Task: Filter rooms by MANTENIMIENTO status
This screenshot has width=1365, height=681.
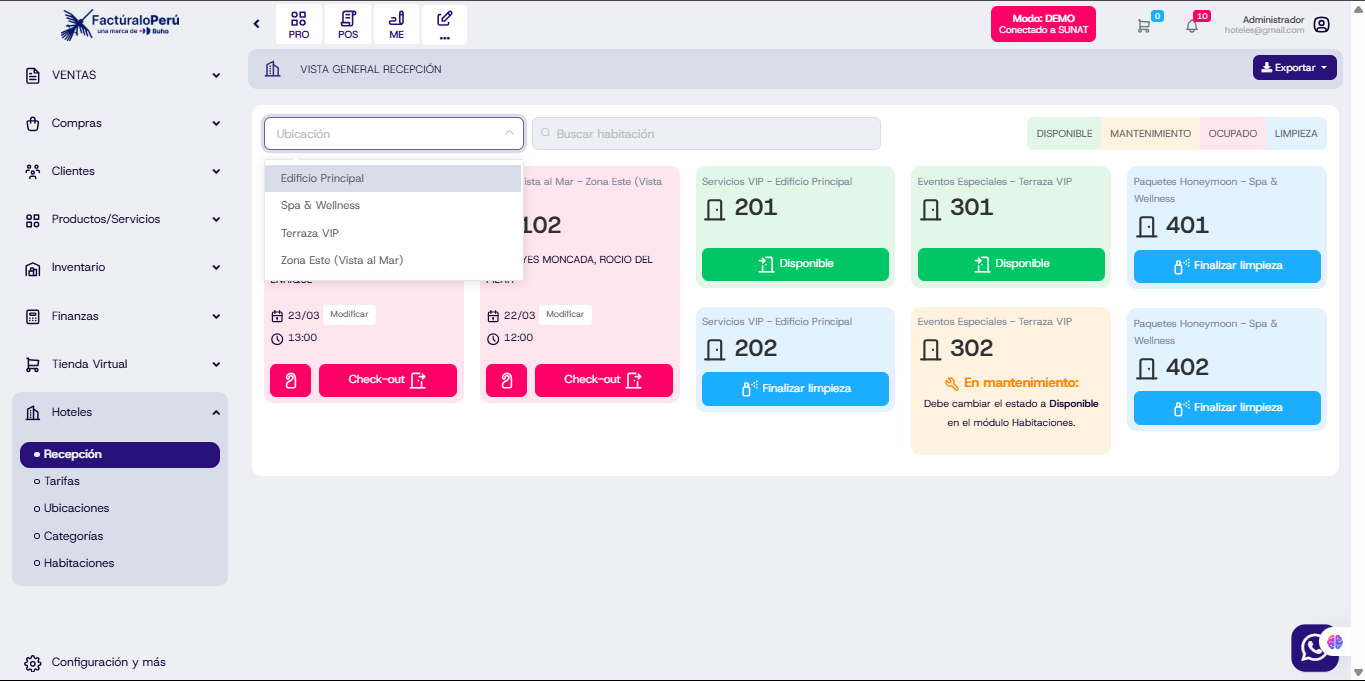Action: [x=1150, y=134]
